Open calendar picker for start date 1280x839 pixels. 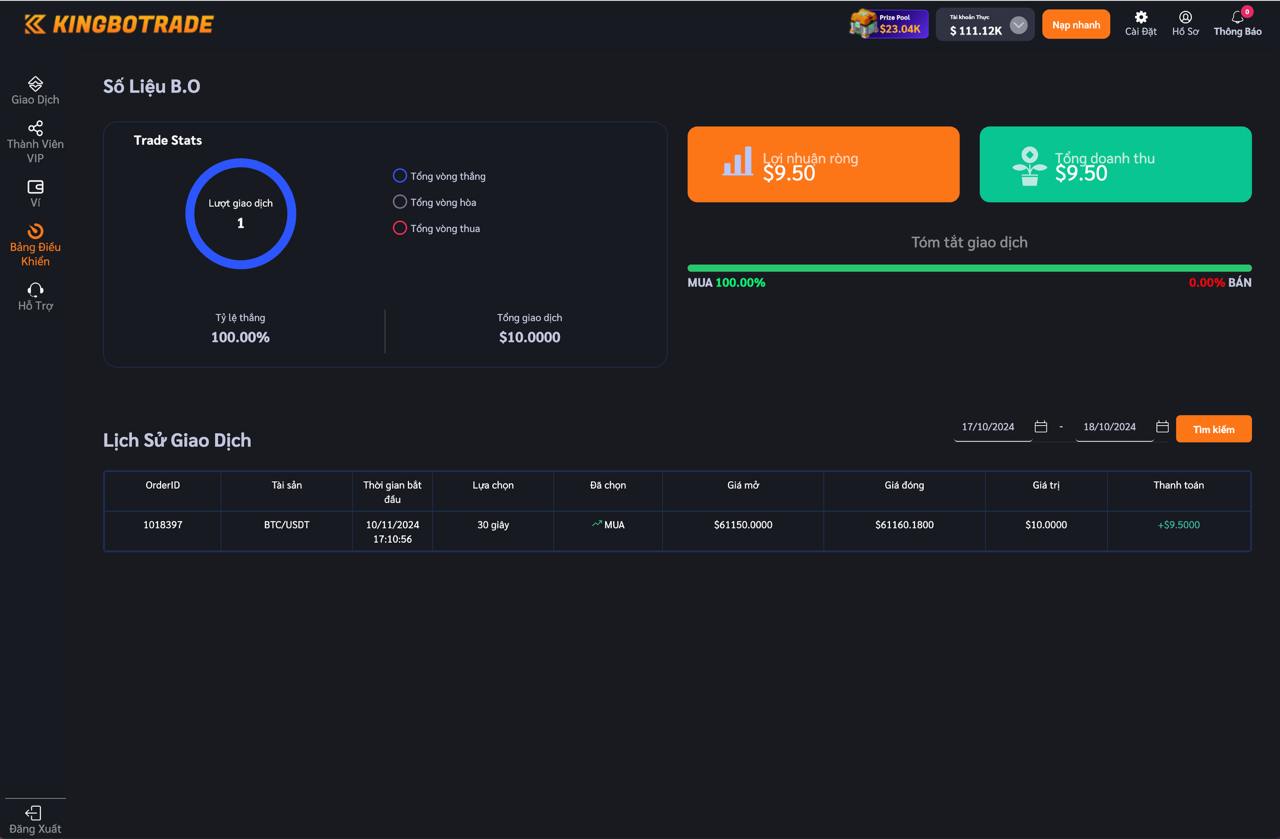[x=1040, y=427]
